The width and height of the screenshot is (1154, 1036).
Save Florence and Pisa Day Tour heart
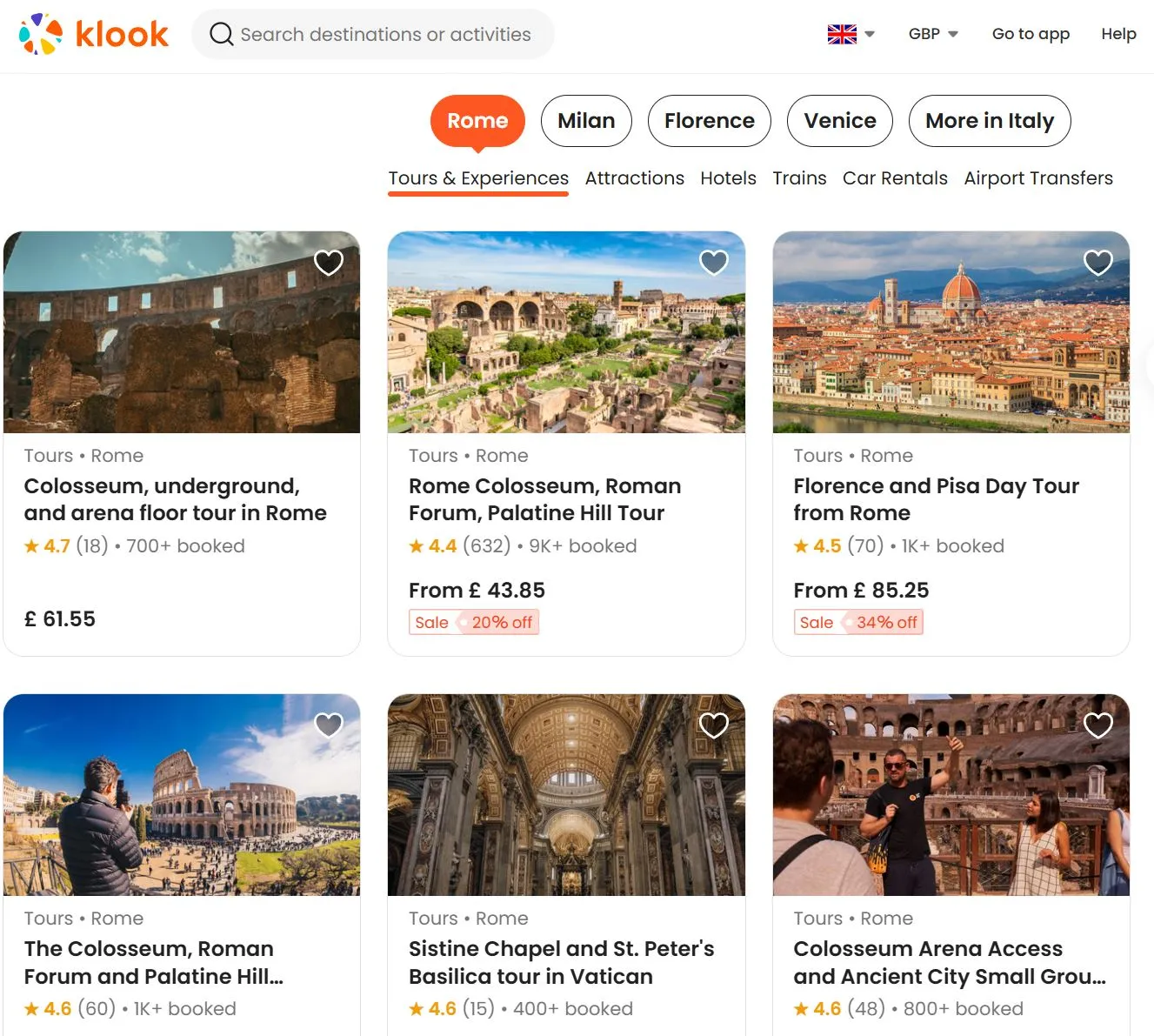click(1098, 262)
